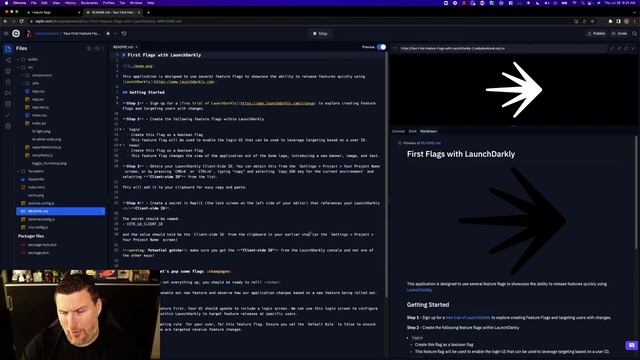The width and height of the screenshot is (640, 360).
Task: Click the Chrome profile avatar
Action: [627, 21]
